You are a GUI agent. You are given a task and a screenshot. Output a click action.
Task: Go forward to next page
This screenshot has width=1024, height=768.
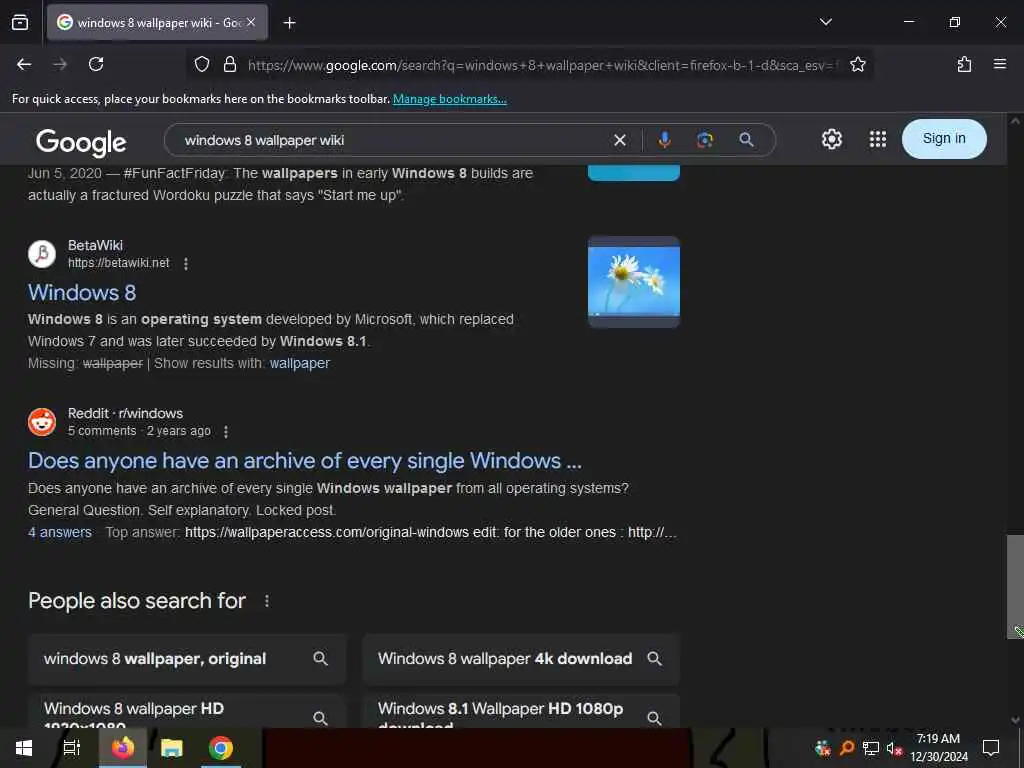[x=60, y=64]
